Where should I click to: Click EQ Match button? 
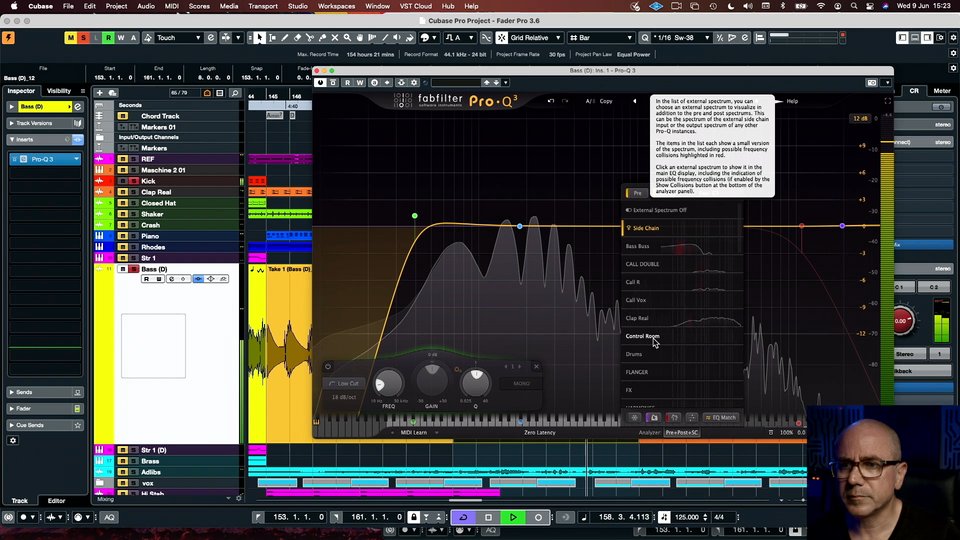(721, 418)
